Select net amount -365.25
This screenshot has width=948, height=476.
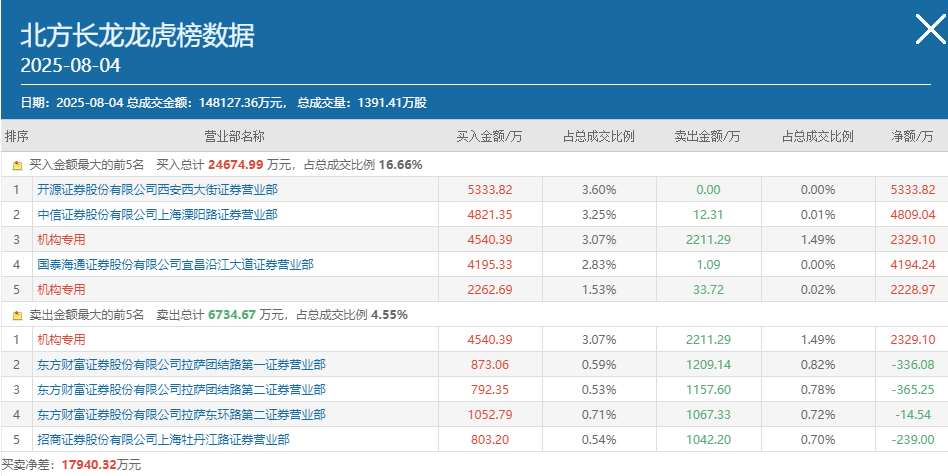click(915, 390)
